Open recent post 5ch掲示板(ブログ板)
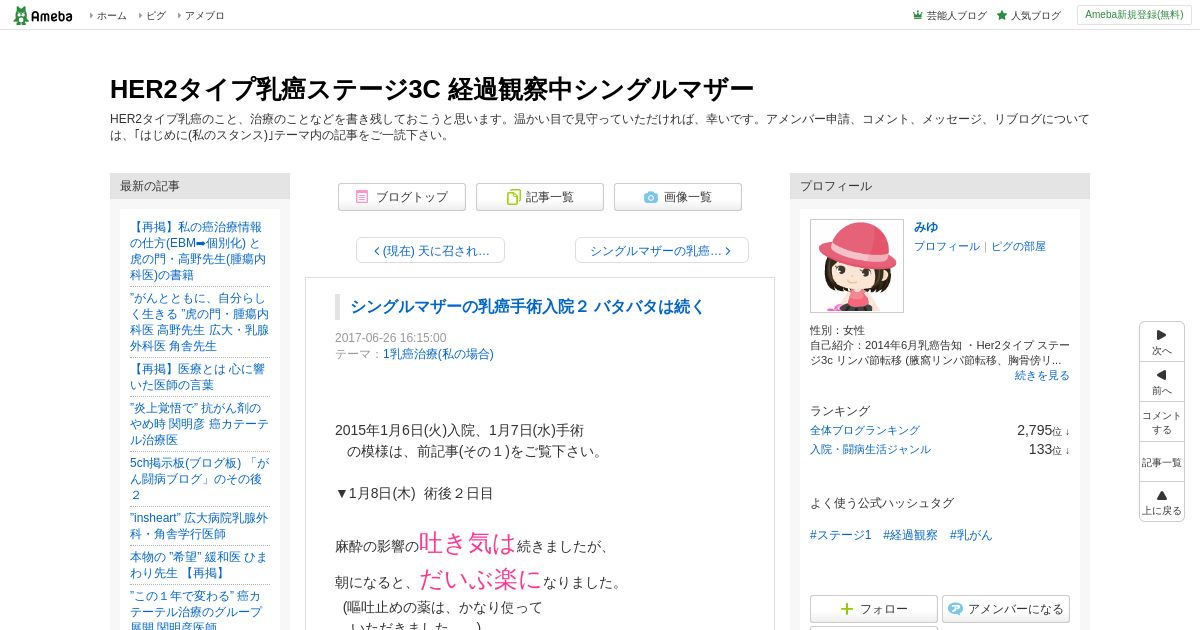 click(x=199, y=479)
